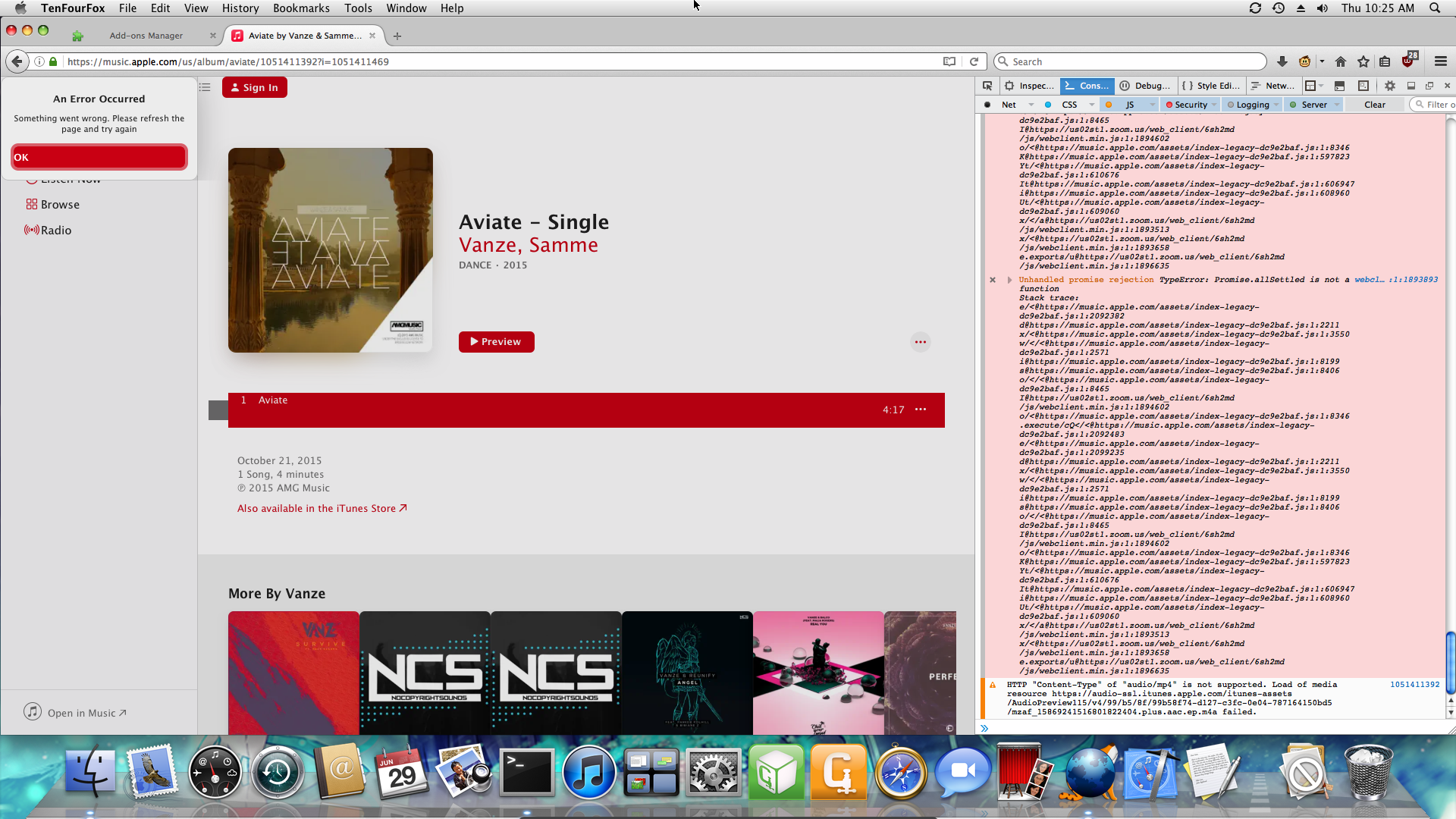Click the reload page icon in address bar
This screenshot has width=1456, height=819.
(974, 61)
